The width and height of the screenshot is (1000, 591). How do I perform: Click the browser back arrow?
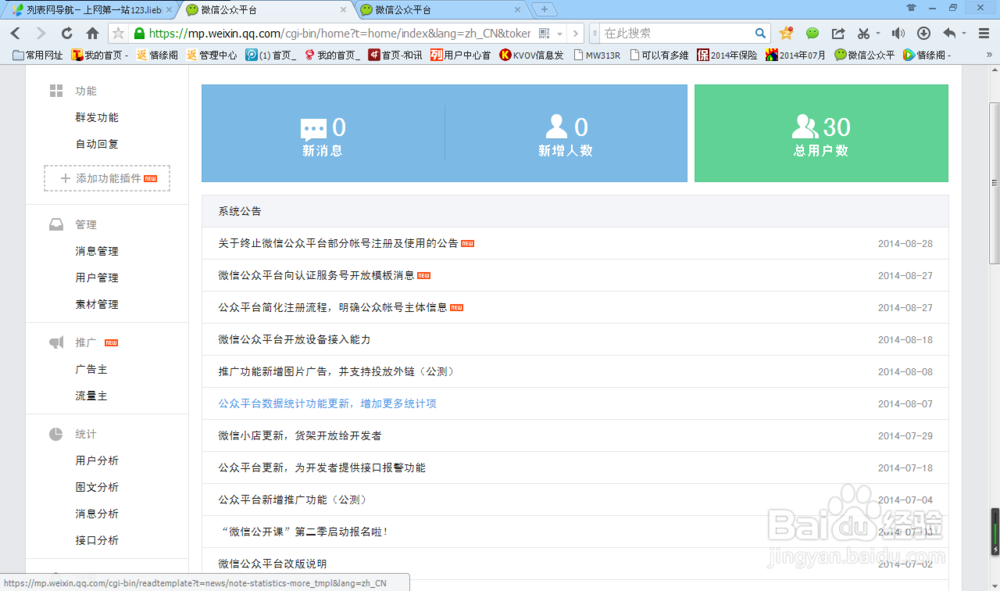click(15, 33)
